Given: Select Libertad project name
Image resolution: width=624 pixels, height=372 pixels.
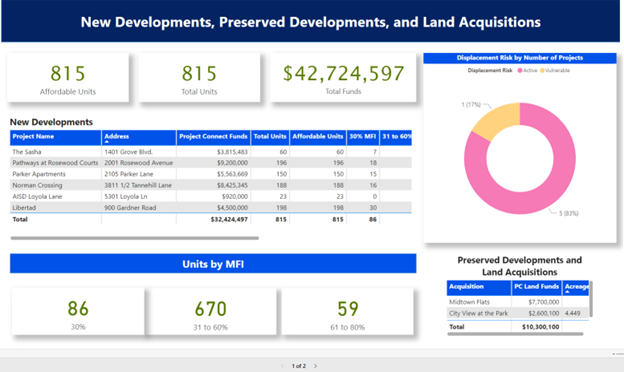Looking at the screenshot, I should point(24,207).
